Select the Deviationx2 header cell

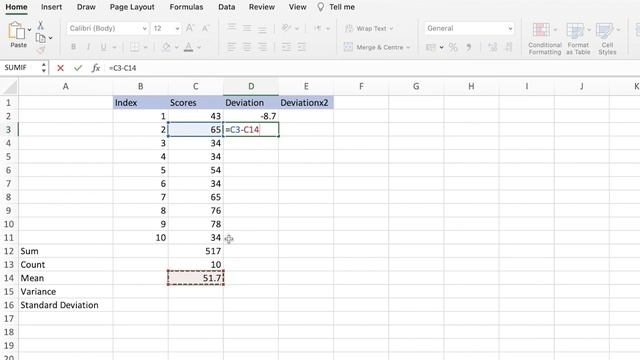[306, 102]
